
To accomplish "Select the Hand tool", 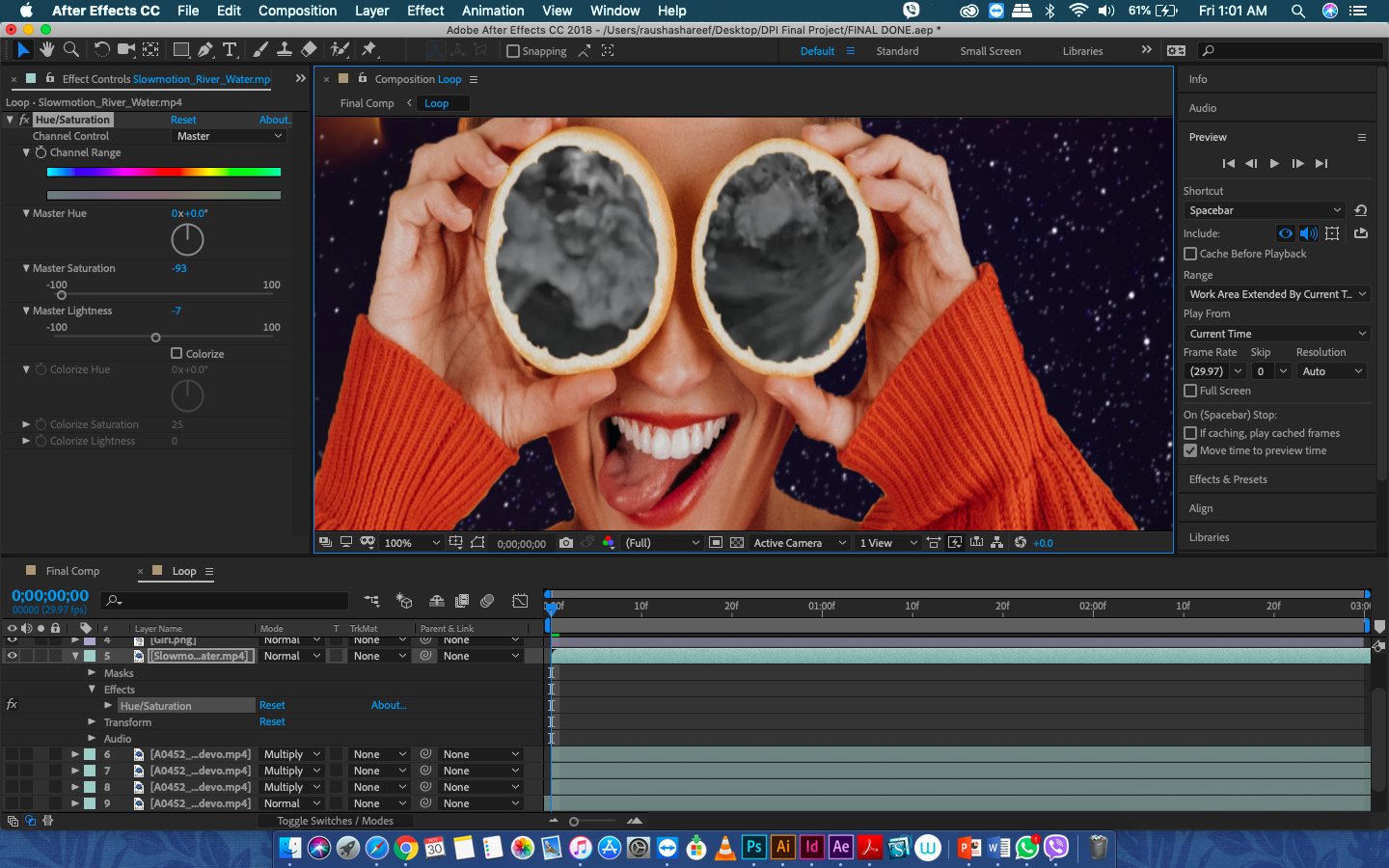I will 47,49.
